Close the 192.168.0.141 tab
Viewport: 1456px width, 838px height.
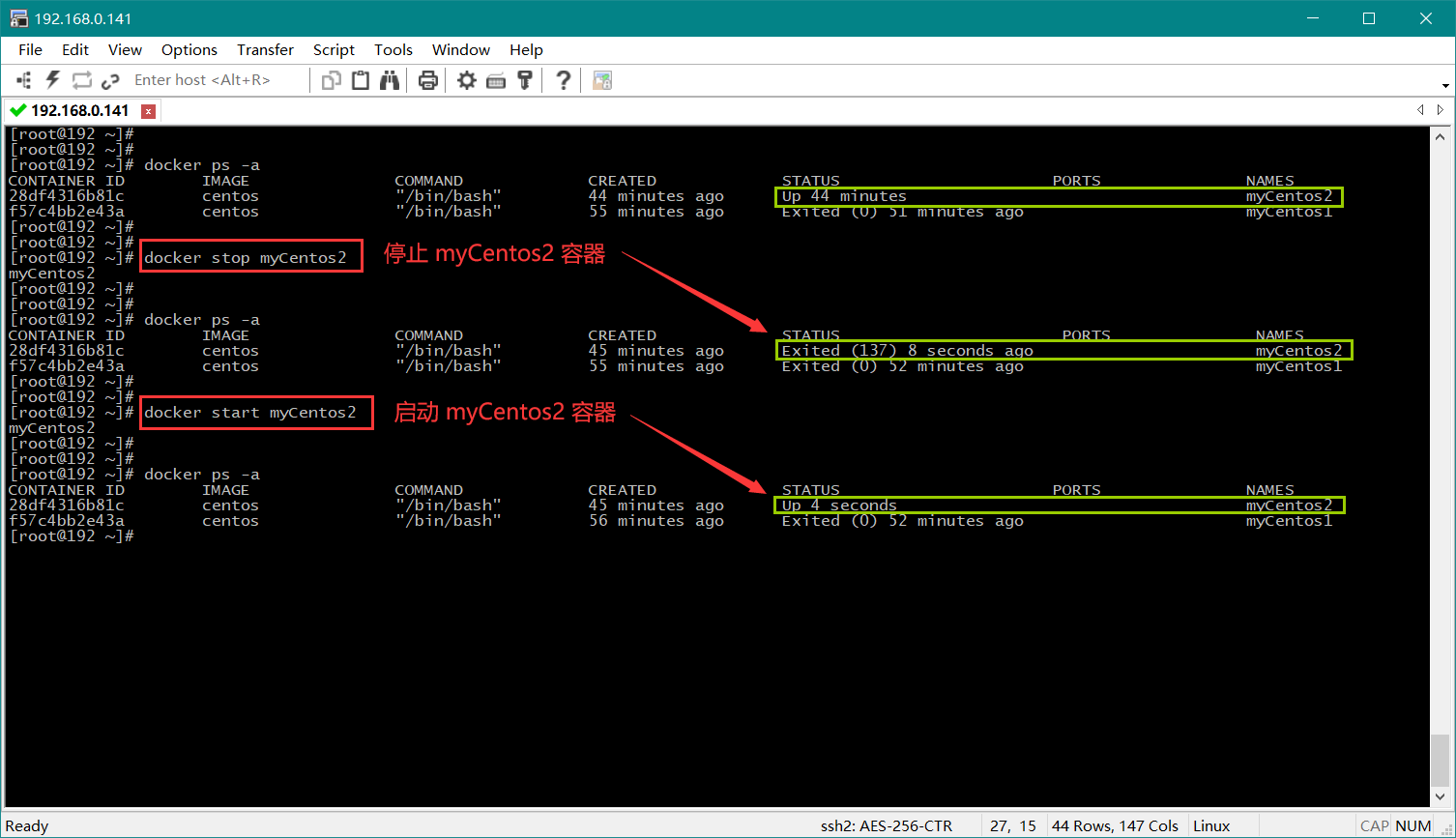pyautogui.click(x=147, y=110)
